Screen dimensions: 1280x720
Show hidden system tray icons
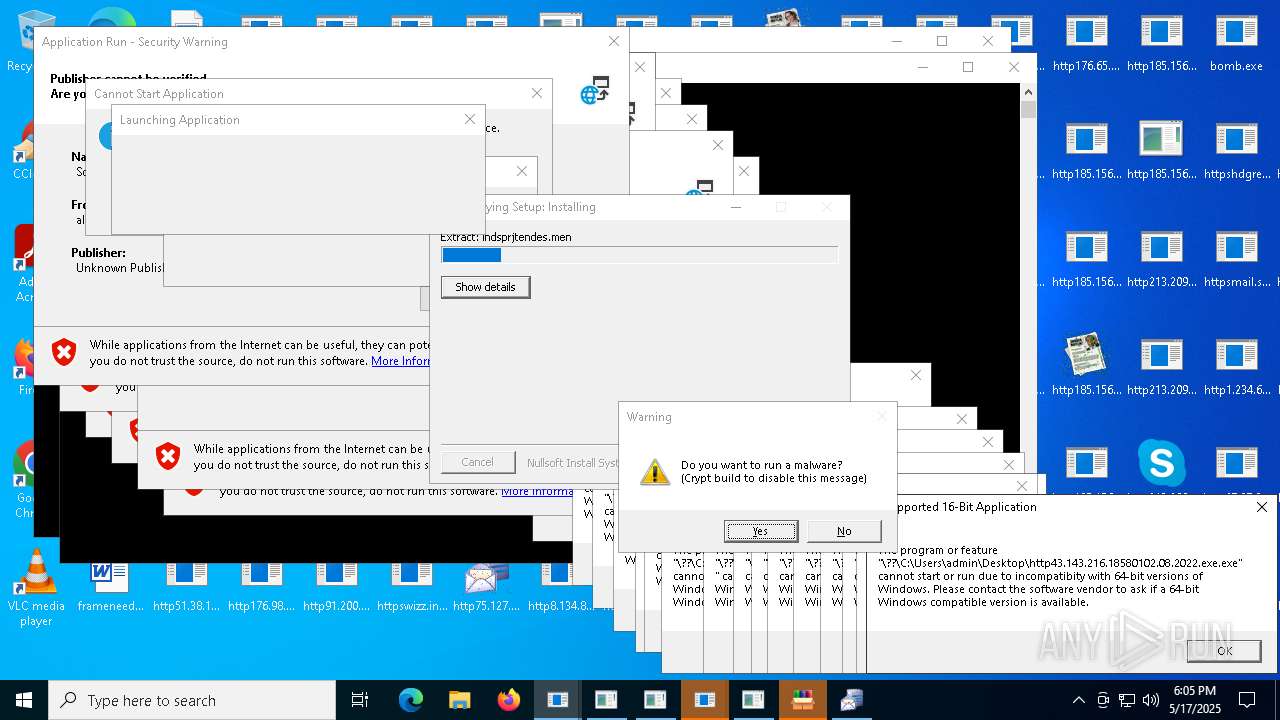pos(1078,700)
